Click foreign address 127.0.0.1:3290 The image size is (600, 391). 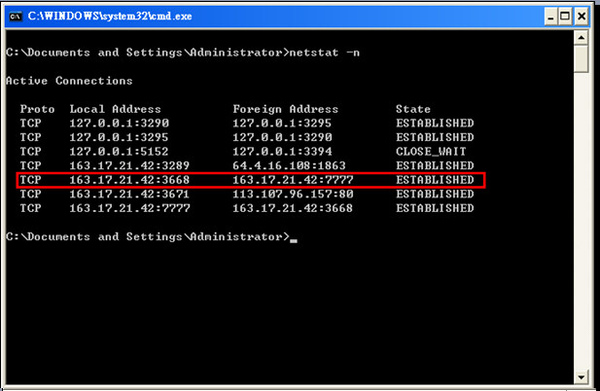(282, 137)
